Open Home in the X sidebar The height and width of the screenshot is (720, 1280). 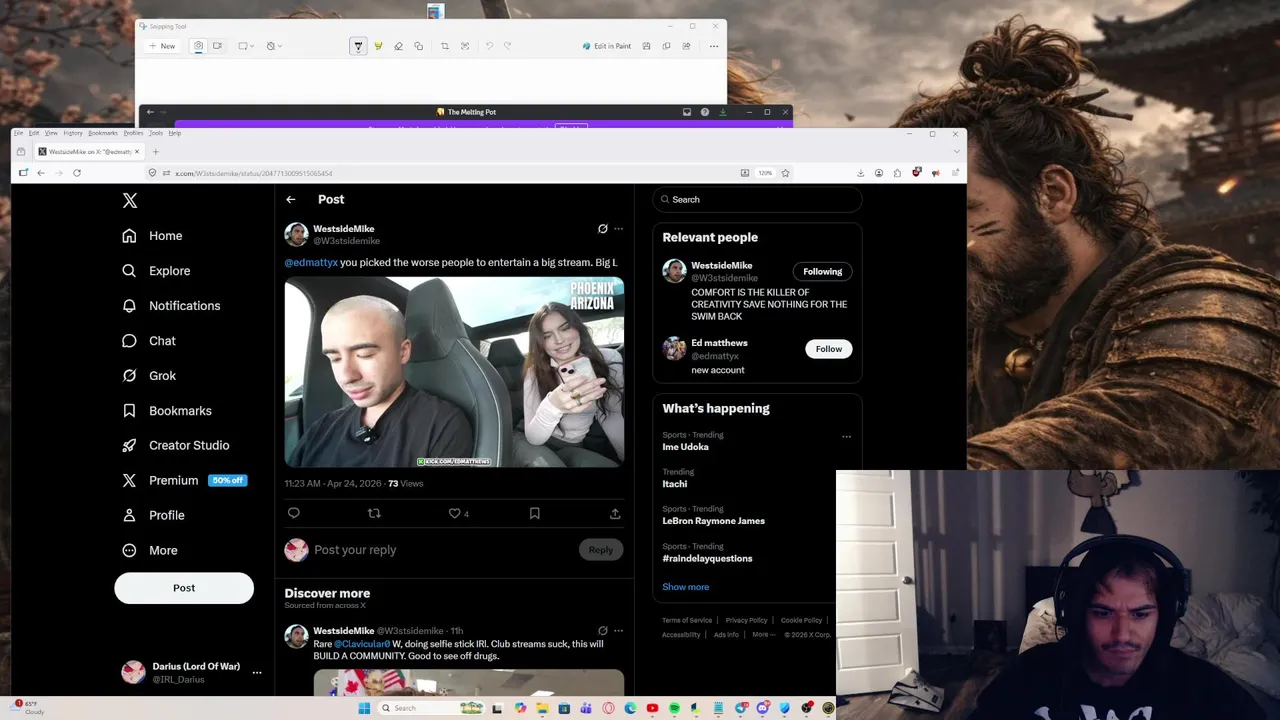pyautogui.click(x=152, y=236)
